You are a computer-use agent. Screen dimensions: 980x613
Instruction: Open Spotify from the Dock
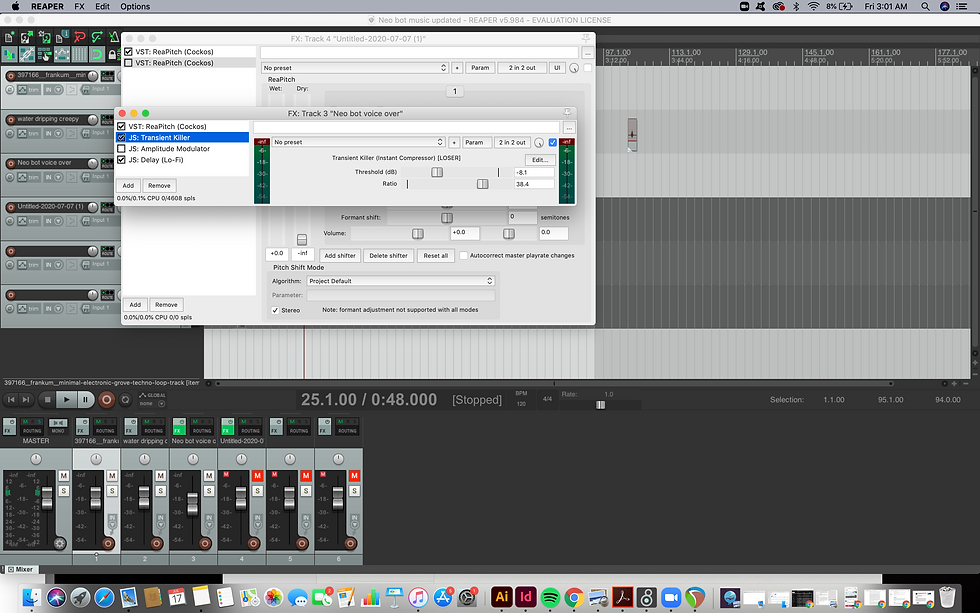[x=550, y=597]
